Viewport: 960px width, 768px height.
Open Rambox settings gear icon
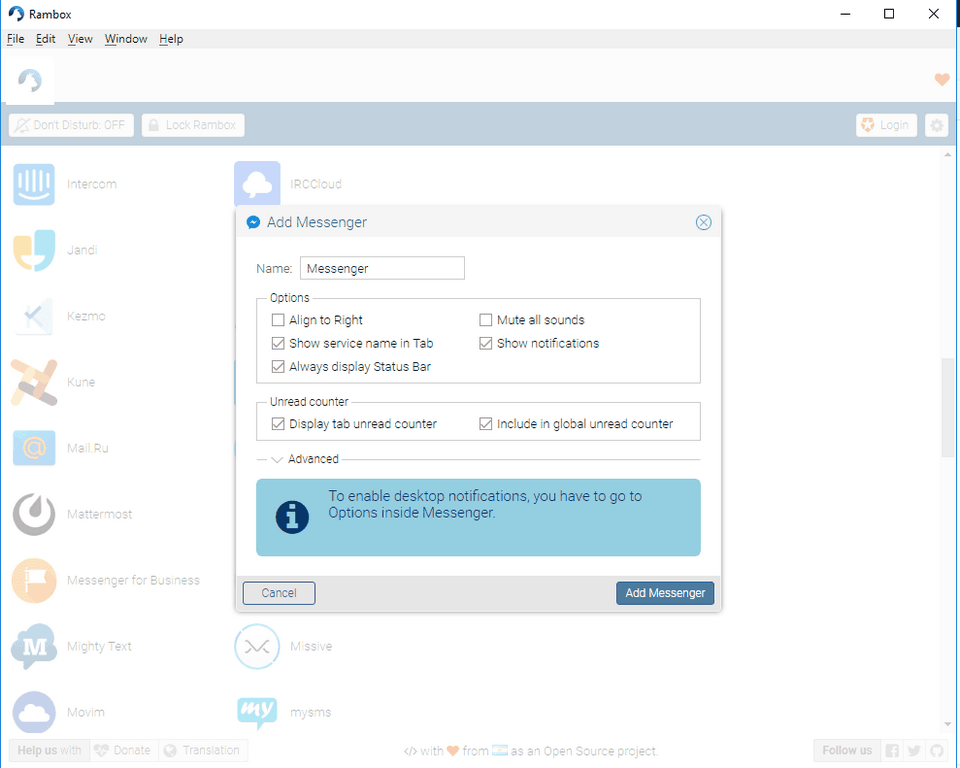click(936, 125)
